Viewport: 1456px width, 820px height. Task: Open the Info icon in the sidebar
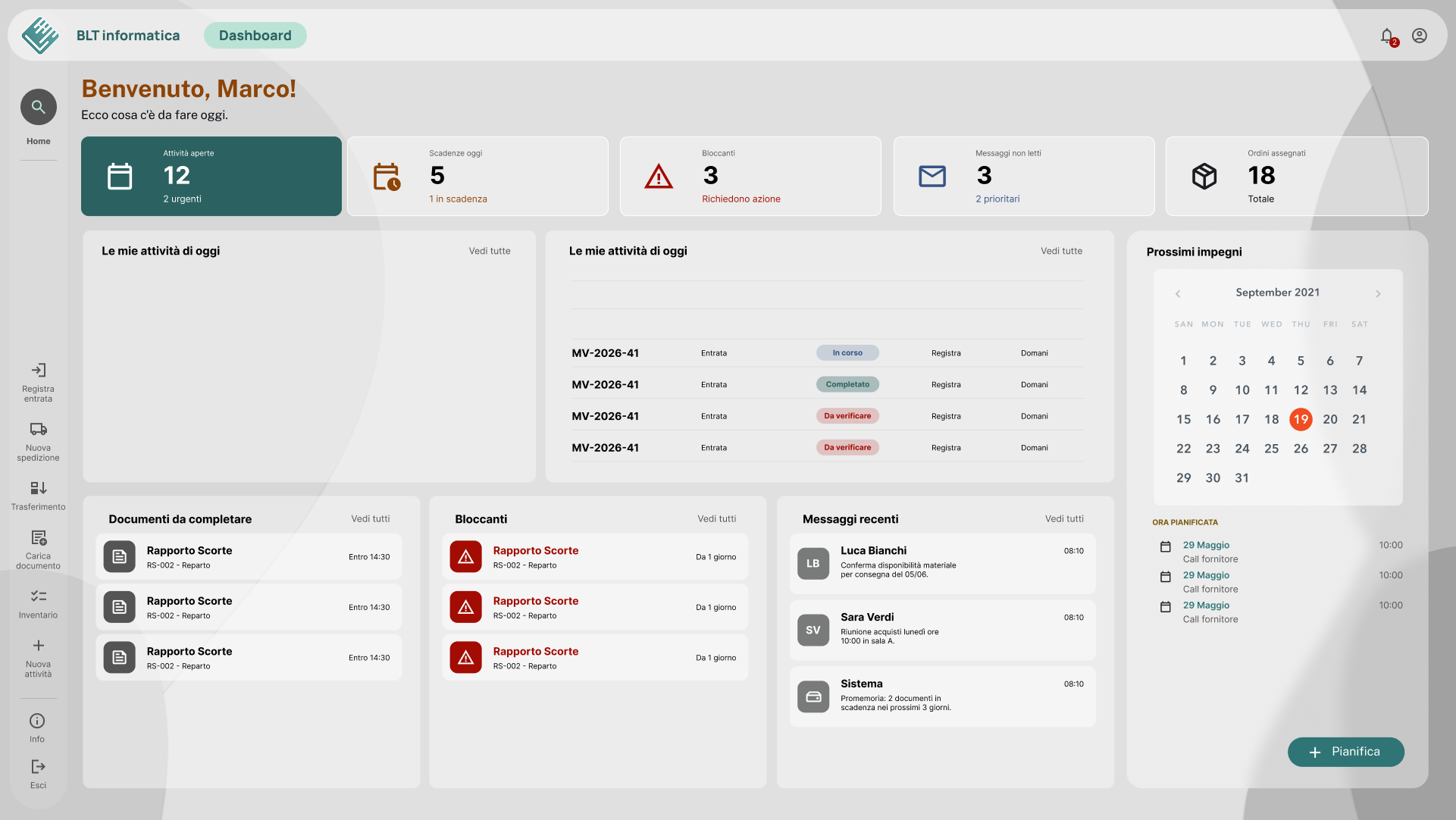37,721
